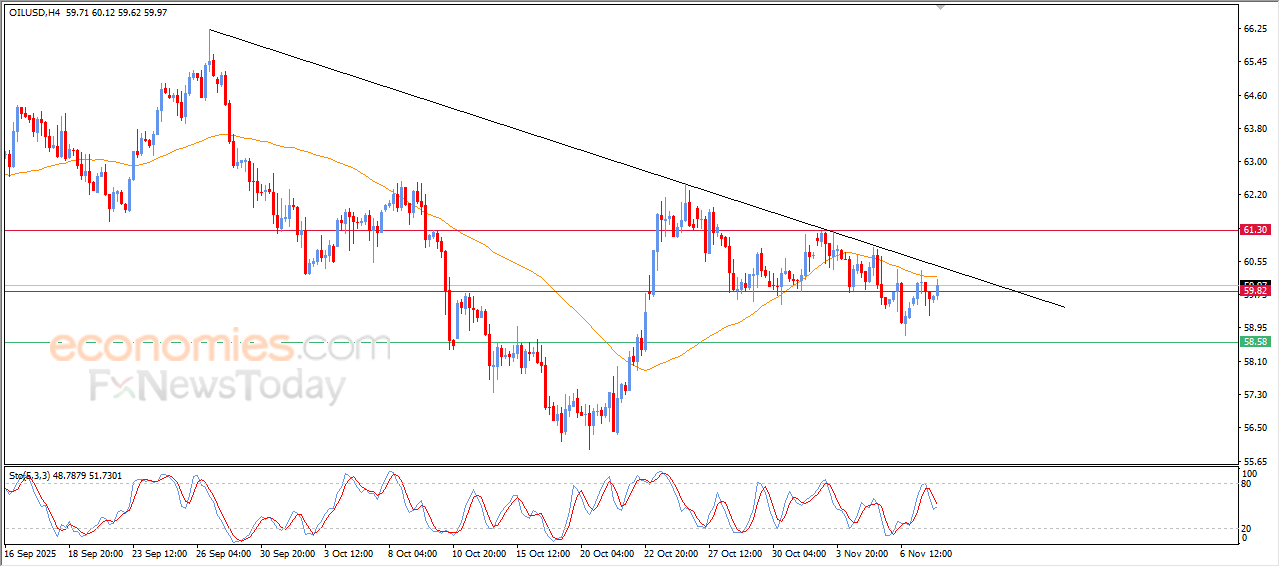Click the 60.55 price axis value
1280x567 pixels.
point(1254,262)
